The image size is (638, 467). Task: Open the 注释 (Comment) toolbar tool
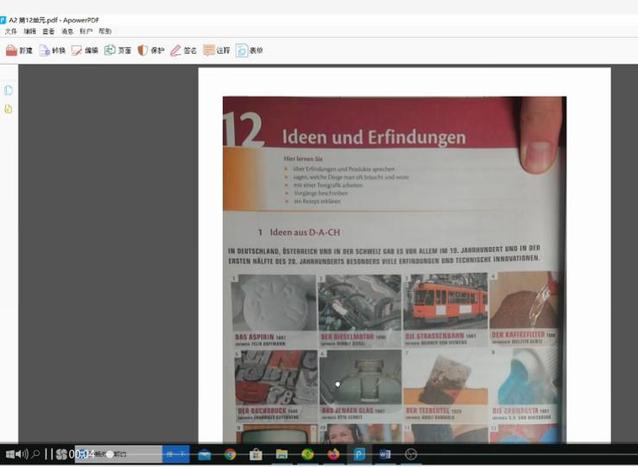(216, 50)
